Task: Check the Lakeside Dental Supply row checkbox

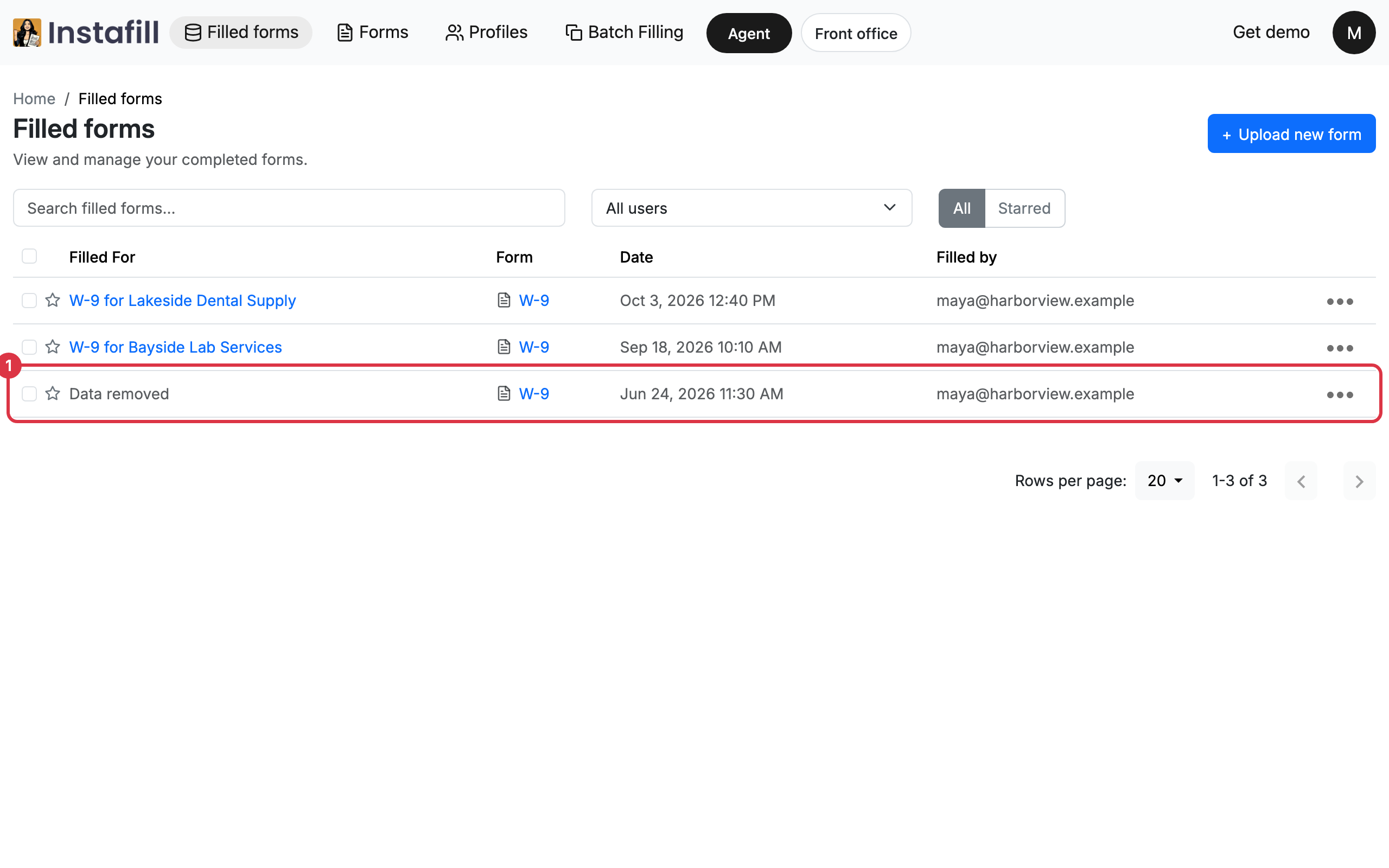Action: tap(29, 300)
